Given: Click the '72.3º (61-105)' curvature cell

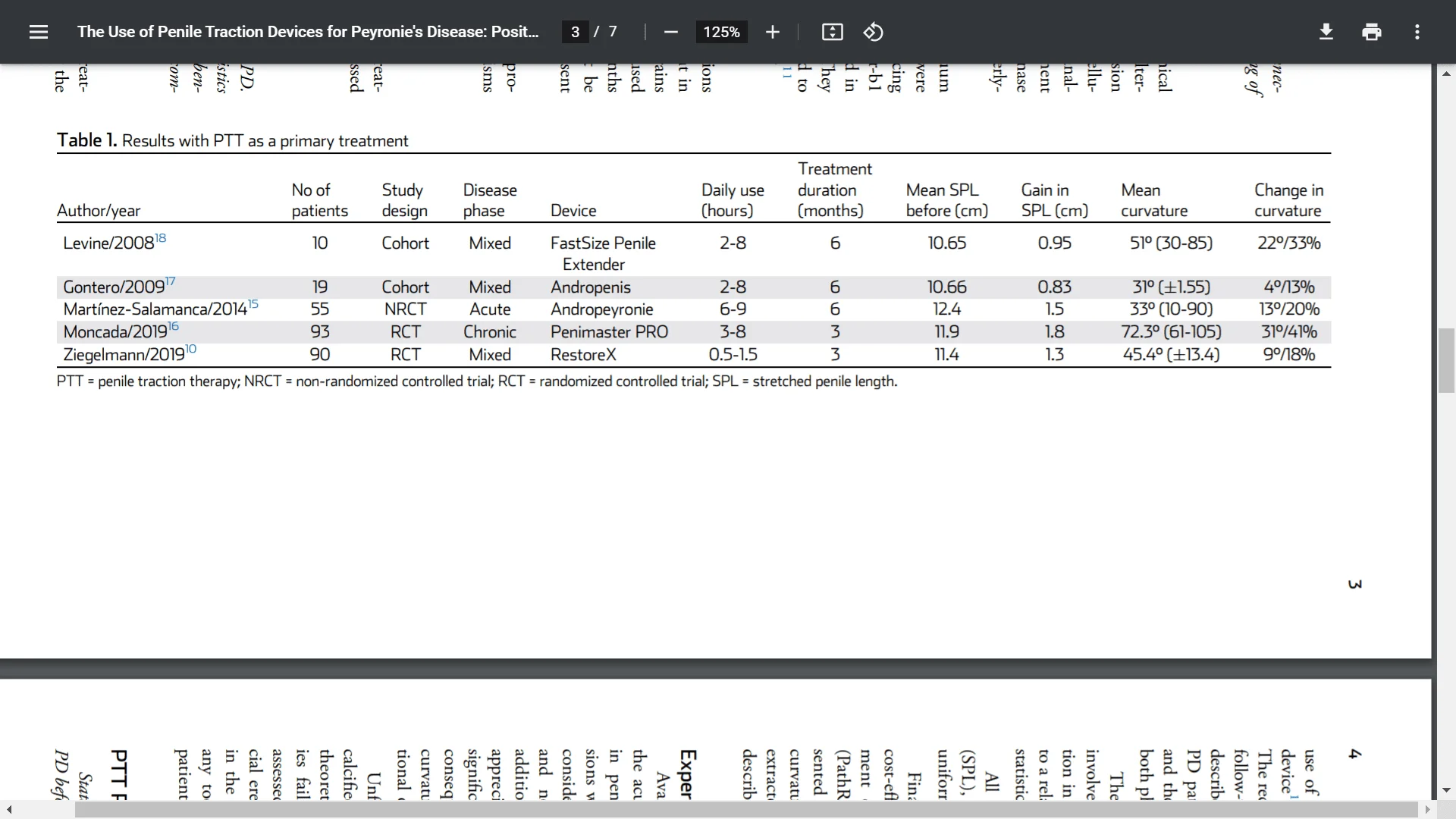Looking at the screenshot, I should [1172, 332].
